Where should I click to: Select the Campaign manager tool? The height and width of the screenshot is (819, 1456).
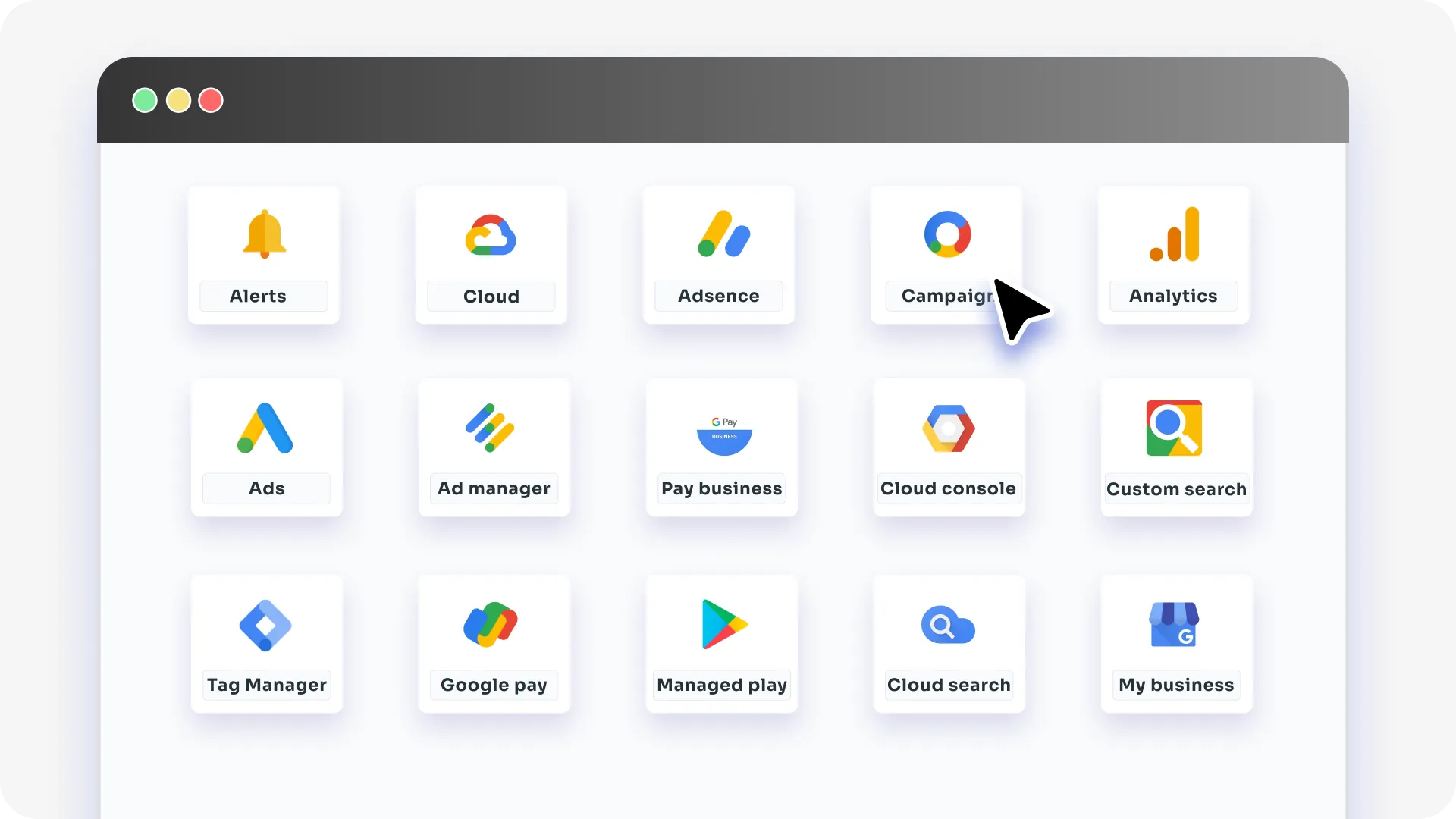point(946,254)
